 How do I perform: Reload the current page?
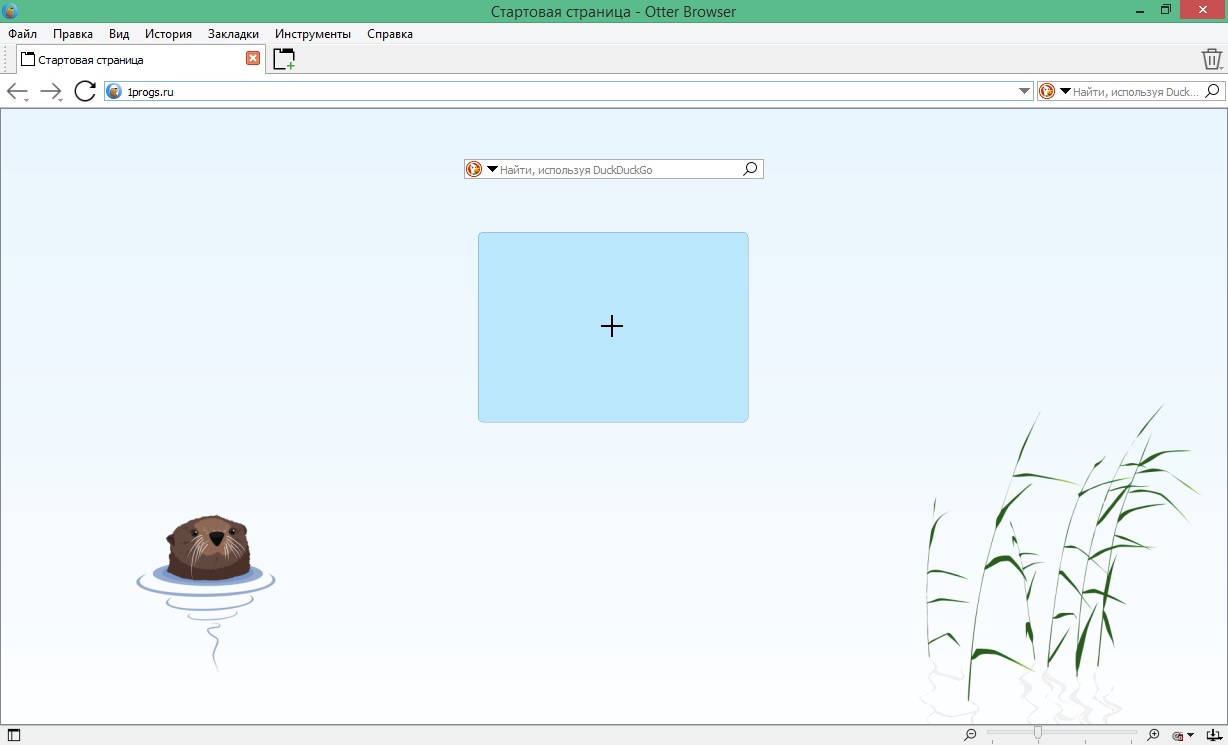click(85, 92)
